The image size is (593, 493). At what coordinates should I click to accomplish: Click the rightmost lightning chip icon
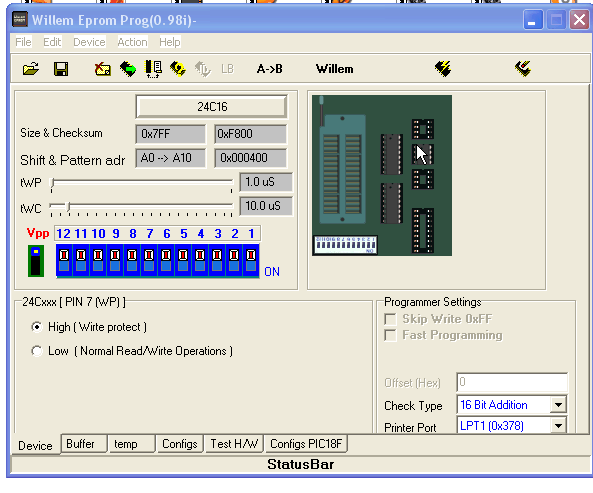(523, 68)
